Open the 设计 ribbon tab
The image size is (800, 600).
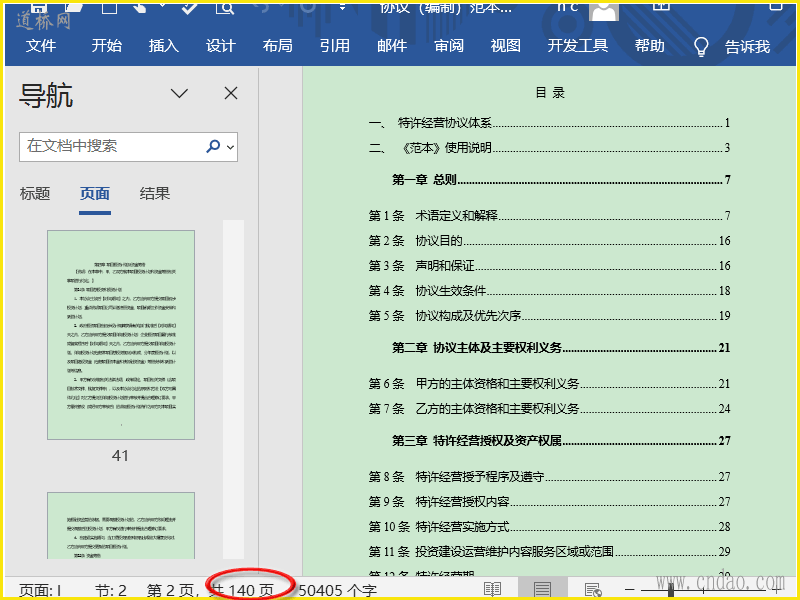click(x=221, y=46)
